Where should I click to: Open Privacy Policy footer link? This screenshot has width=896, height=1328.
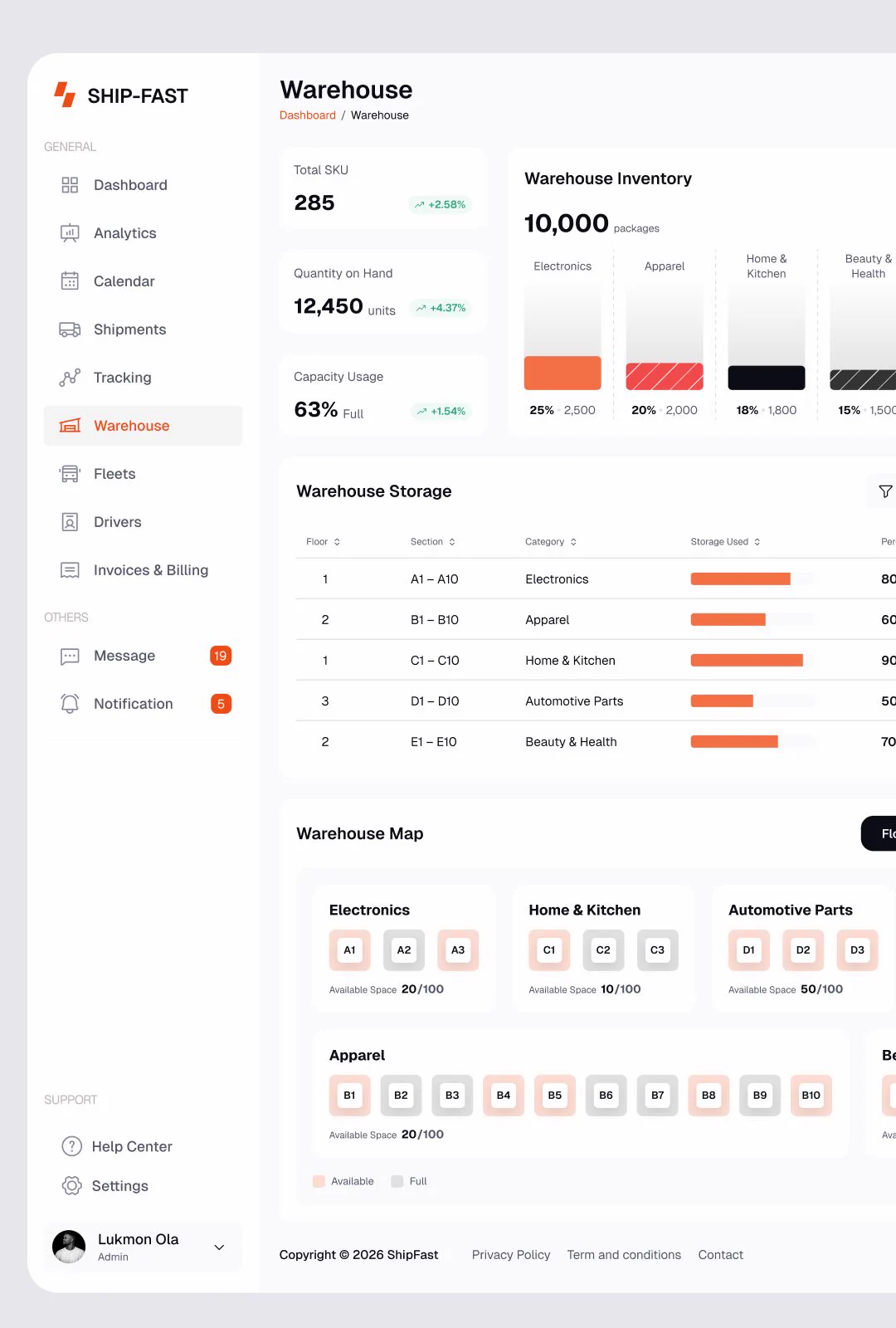coord(511,1255)
